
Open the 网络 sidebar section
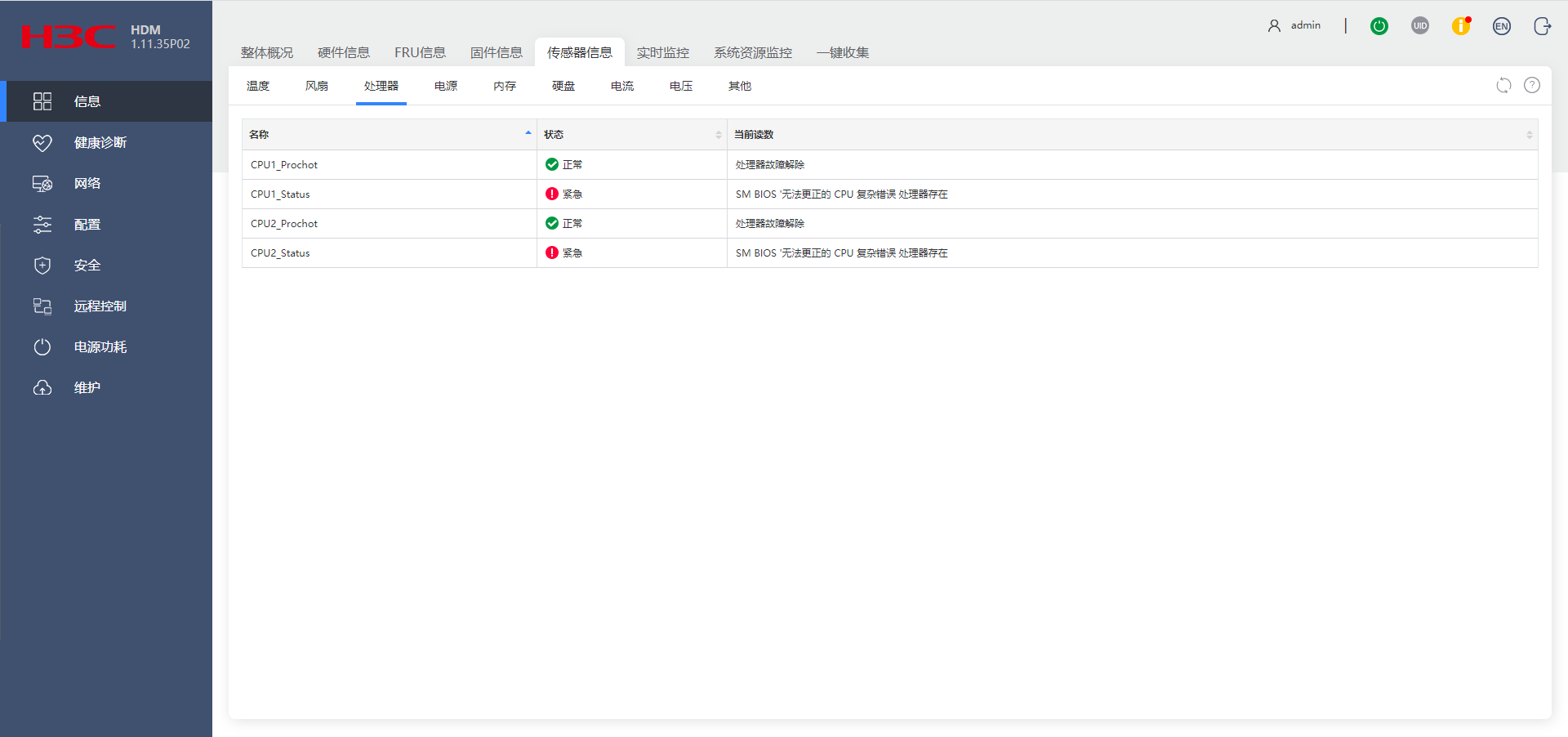tap(106, 183)
